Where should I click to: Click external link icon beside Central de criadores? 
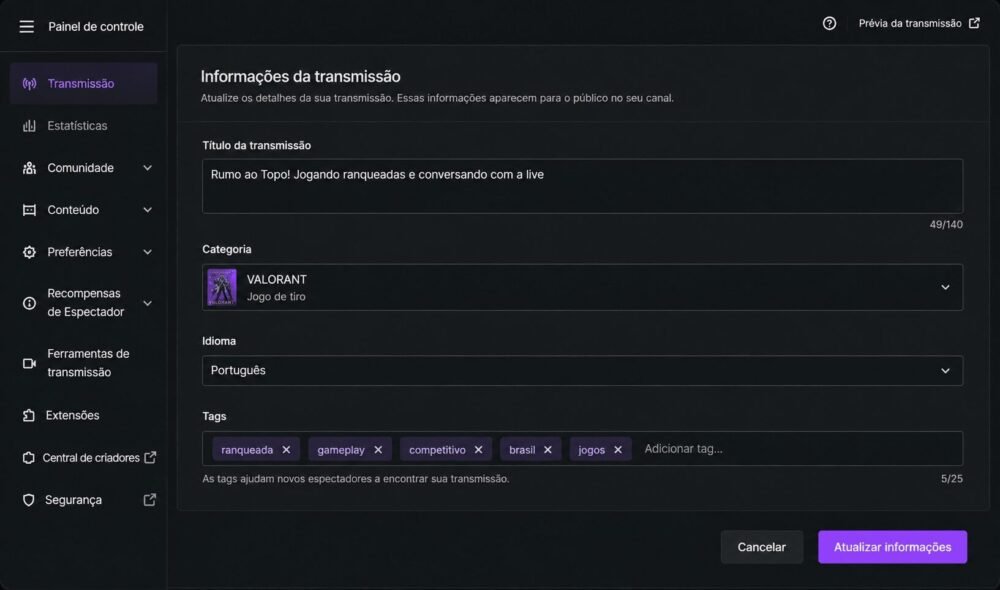click(150, 457)
